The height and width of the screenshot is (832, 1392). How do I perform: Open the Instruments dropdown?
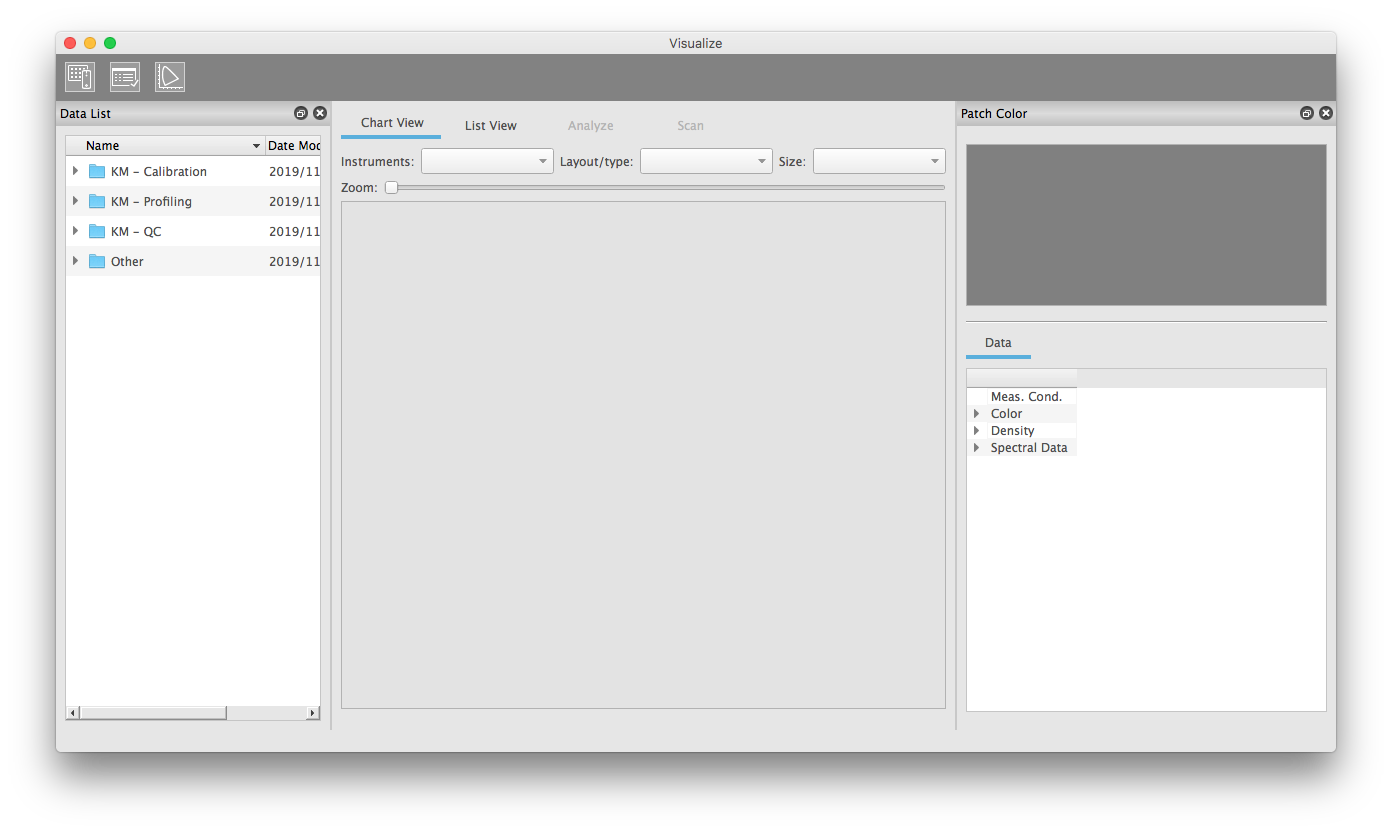(487, 161)
